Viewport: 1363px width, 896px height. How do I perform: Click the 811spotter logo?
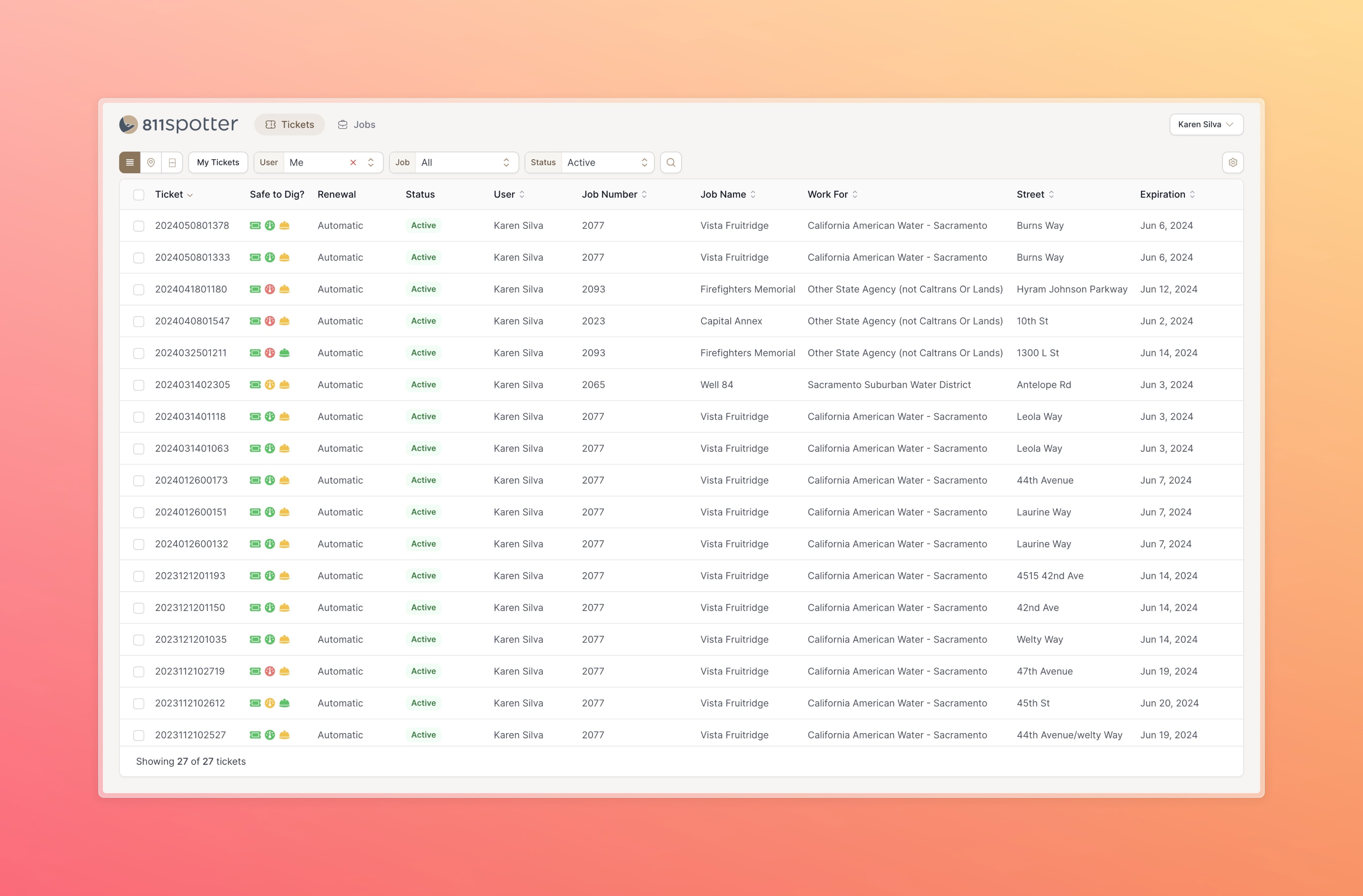(x=179, y=124)
